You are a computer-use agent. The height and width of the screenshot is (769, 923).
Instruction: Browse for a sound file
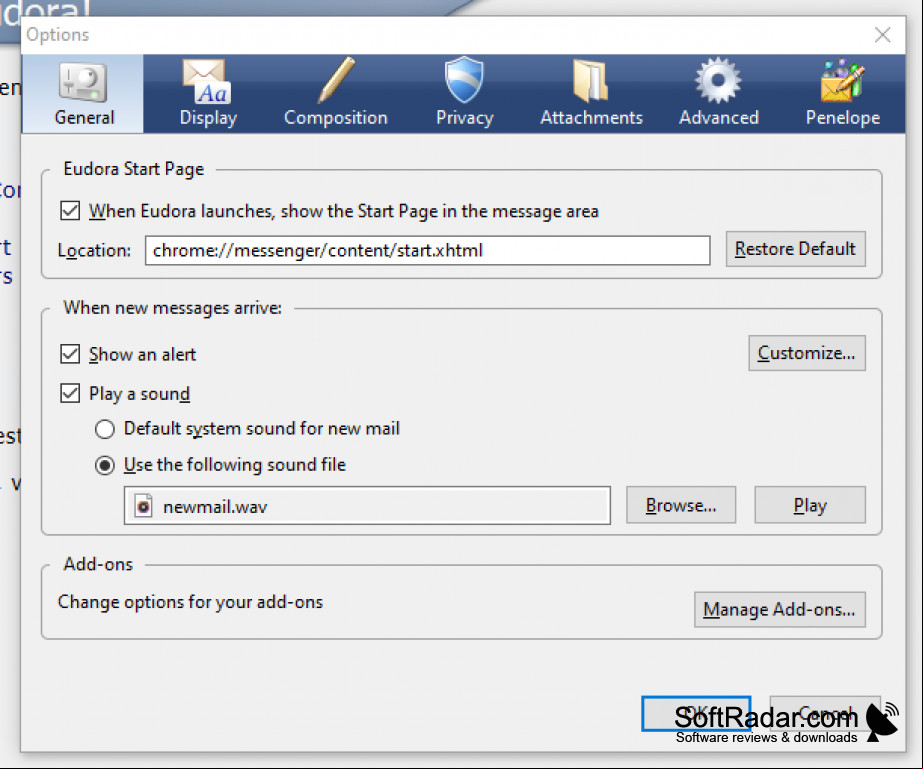681,505
